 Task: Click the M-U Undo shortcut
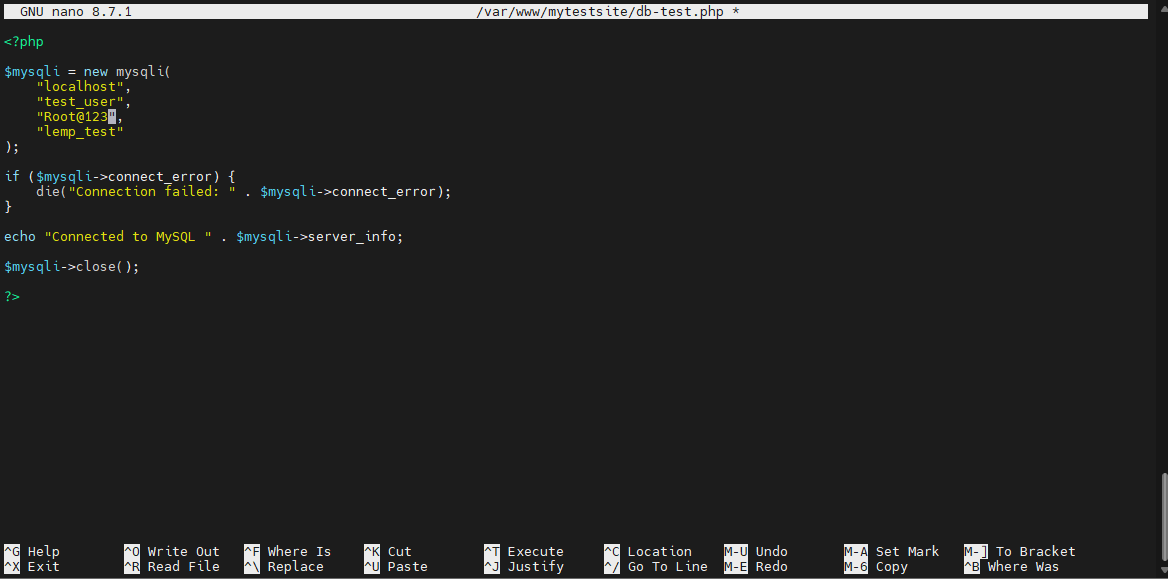coord(756,551)
